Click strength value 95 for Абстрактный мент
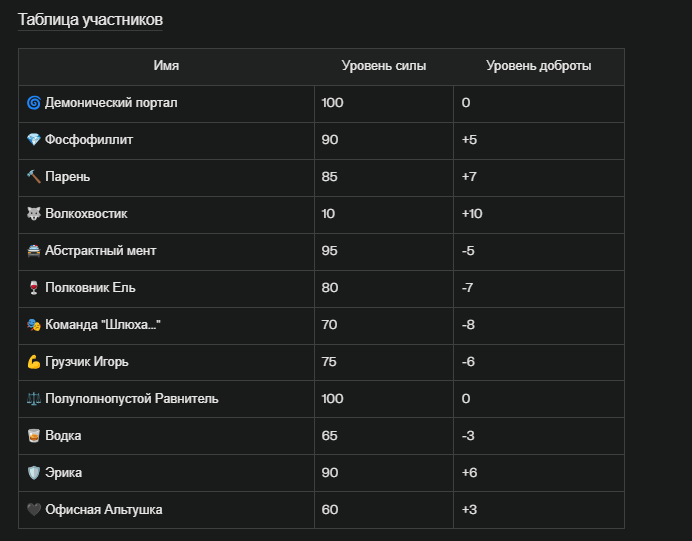Image resolution: width=692 pixels, height=541 pixels. tap(330, 251)
